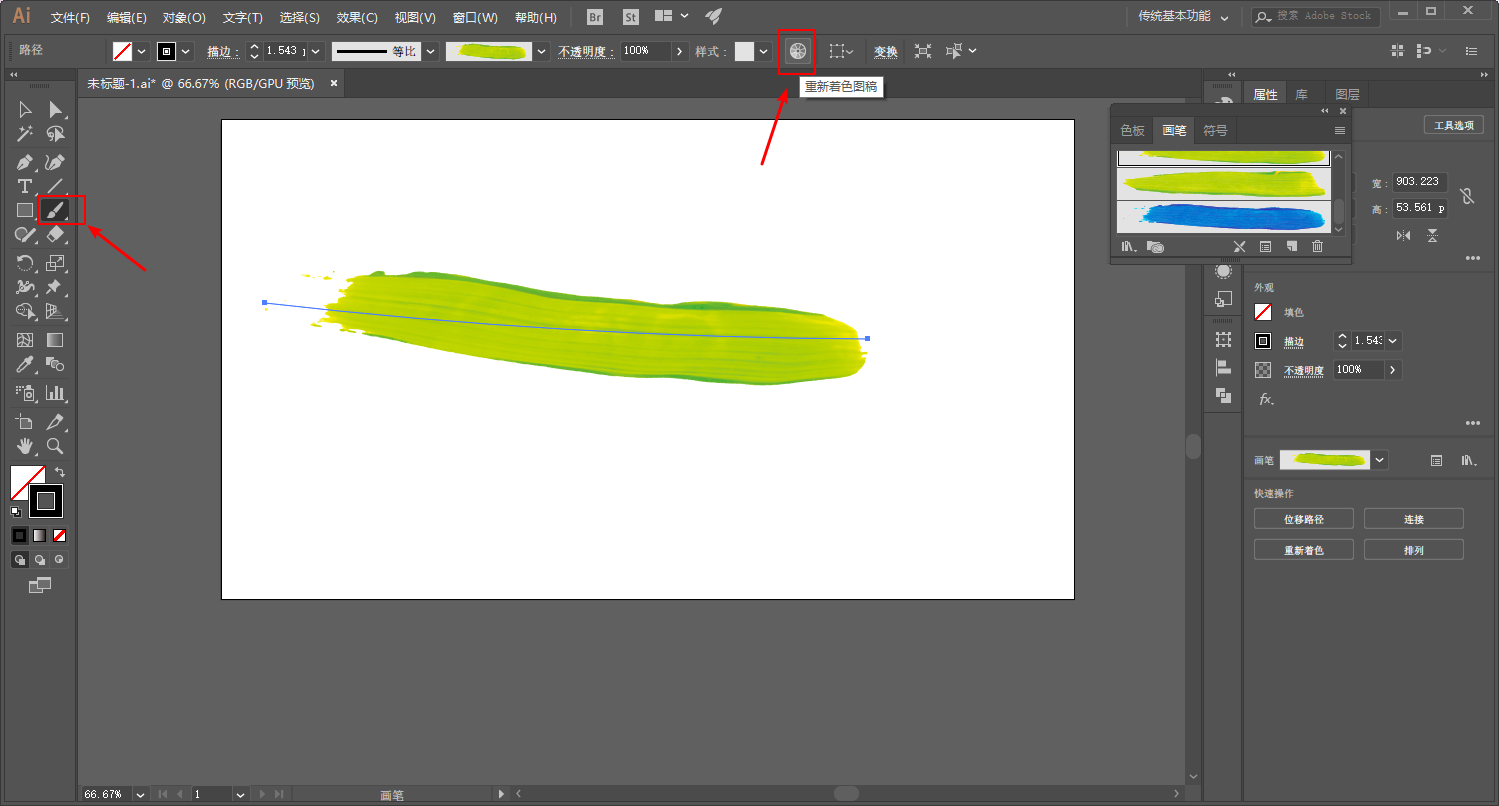Select the Lasso tool
This screenshot has width=1499, height=806.
[x=56, y=134]
